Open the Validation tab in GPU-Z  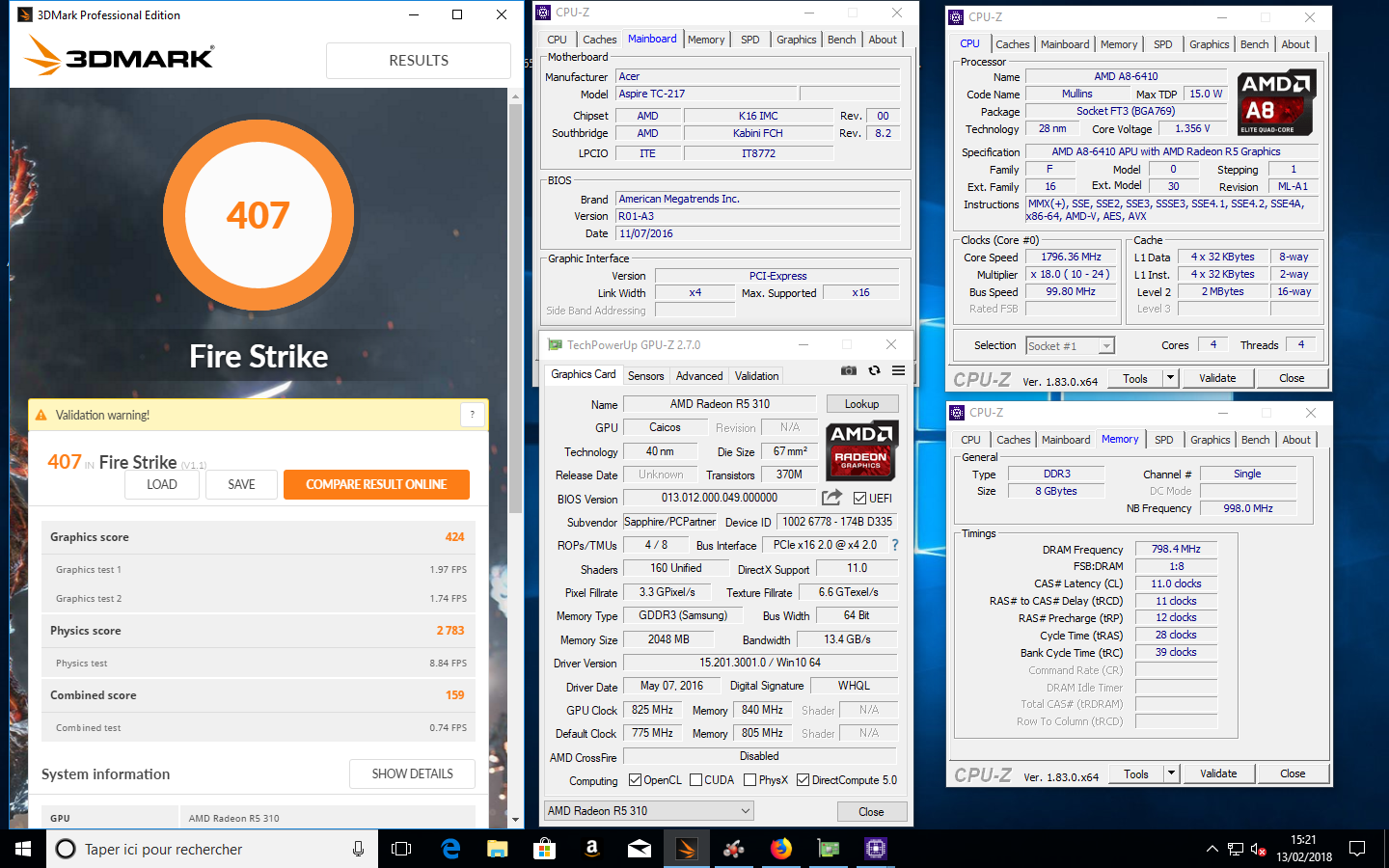[x=757, y=376]
